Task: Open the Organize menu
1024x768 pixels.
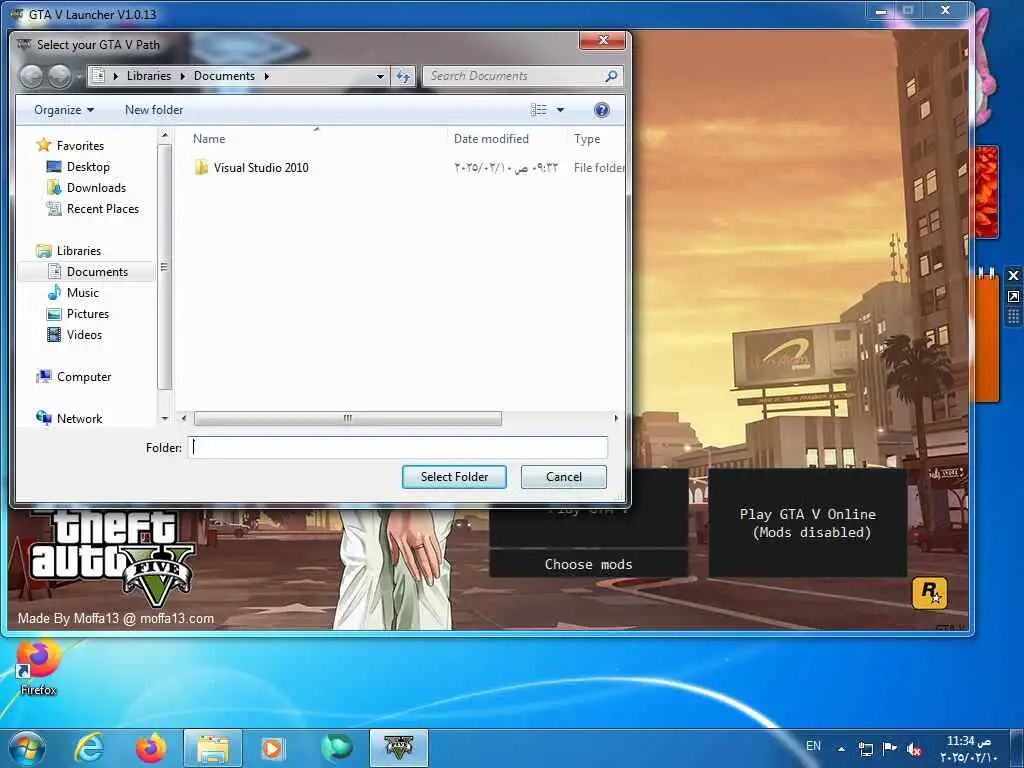Action: 64,110
